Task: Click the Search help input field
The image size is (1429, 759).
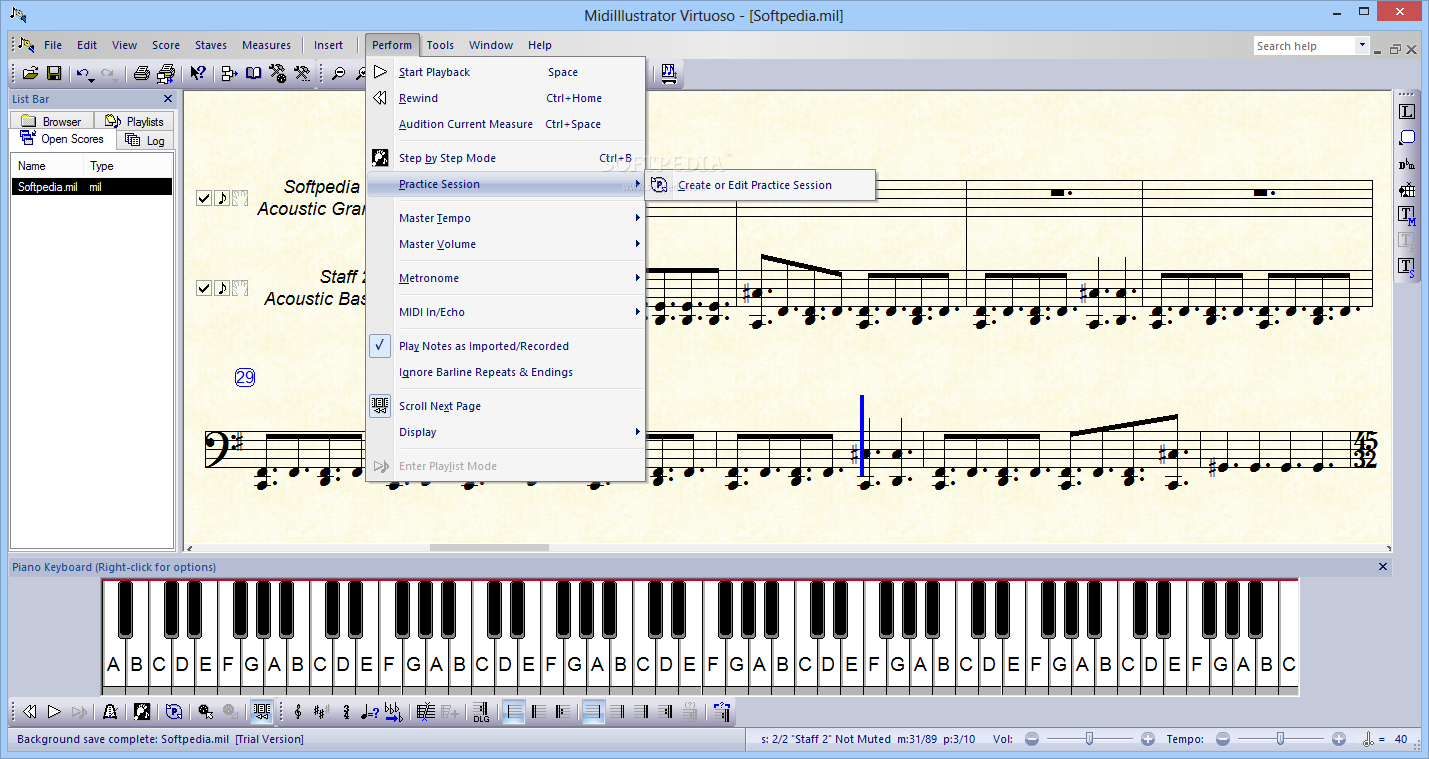Action: coord(1305,46)
